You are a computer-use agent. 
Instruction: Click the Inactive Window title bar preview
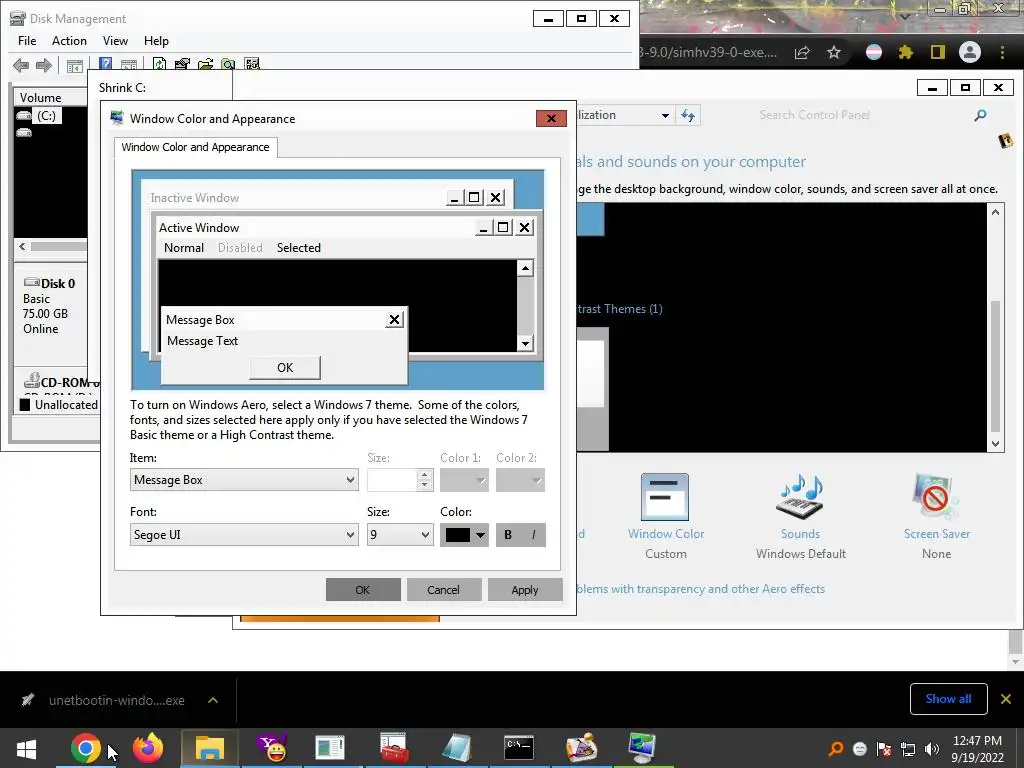pos(327,198)
